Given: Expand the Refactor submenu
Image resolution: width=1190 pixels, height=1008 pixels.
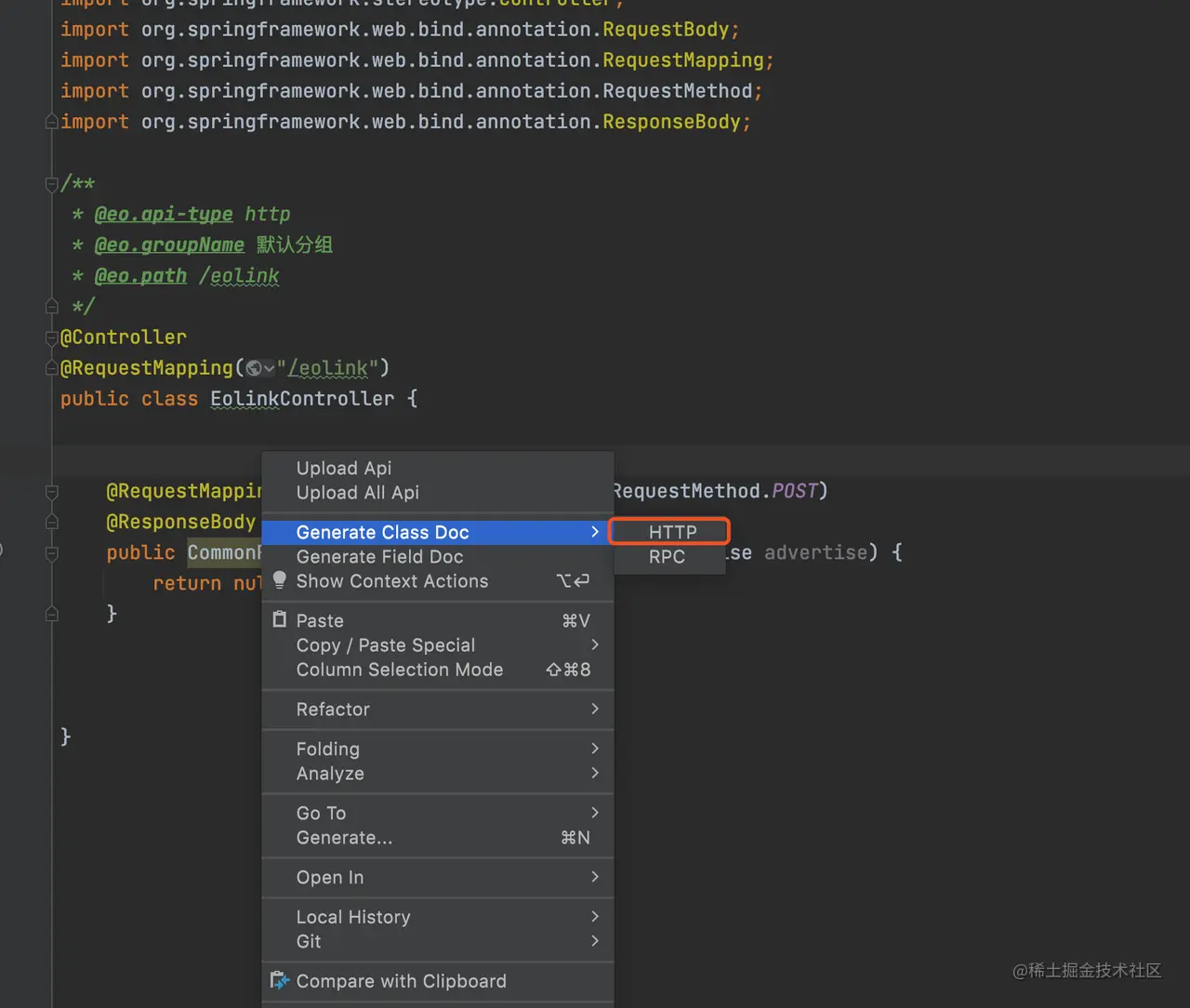Looking at the screenshot, I should click(438, 709).
